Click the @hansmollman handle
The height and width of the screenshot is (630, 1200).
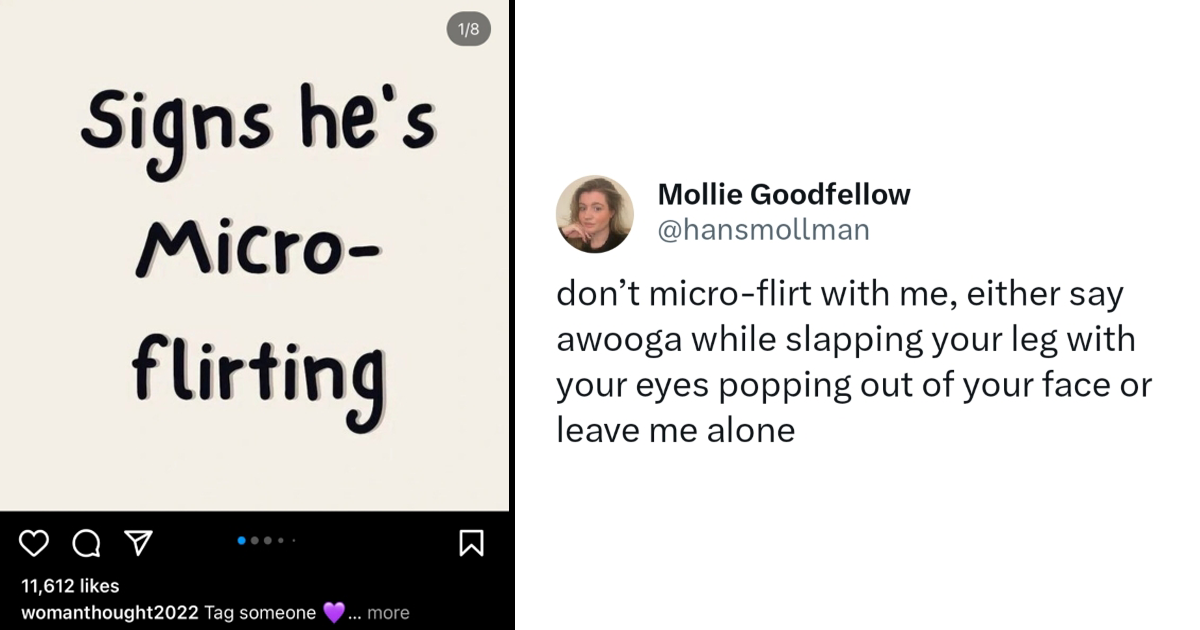coord(763,230)
